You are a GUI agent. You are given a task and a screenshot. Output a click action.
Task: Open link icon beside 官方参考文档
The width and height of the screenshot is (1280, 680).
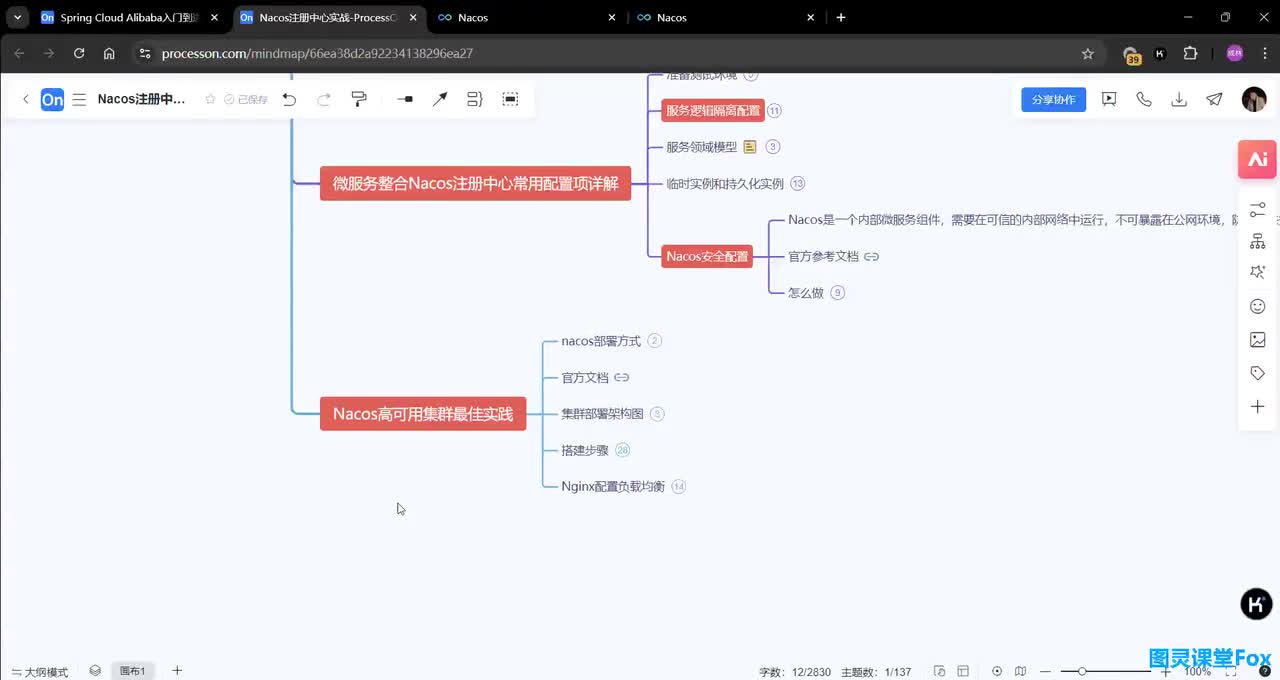coord(872,256)
